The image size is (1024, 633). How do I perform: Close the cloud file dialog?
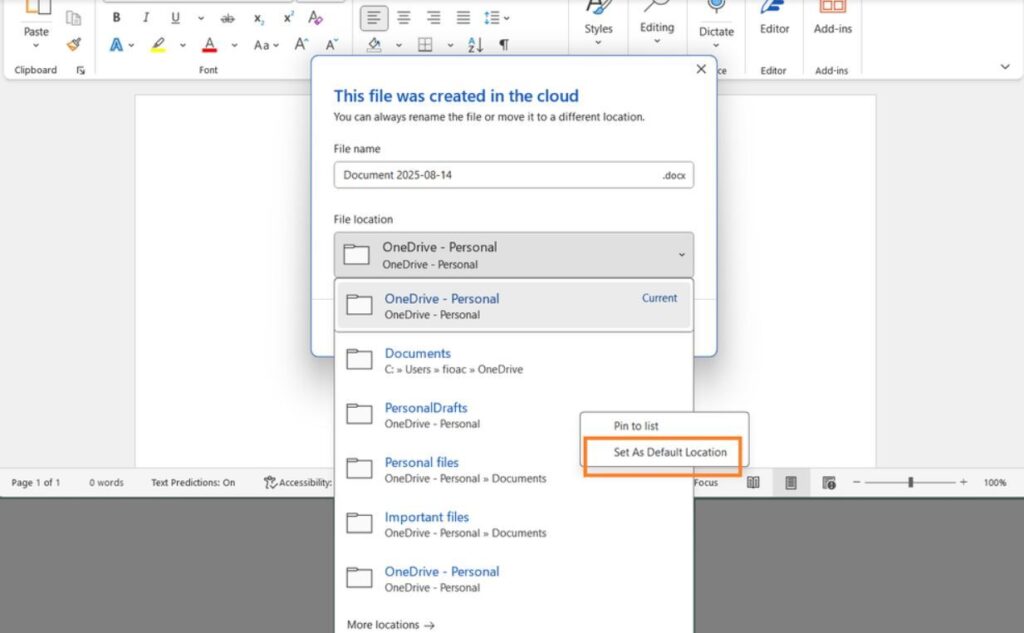[x=701, y=69]
